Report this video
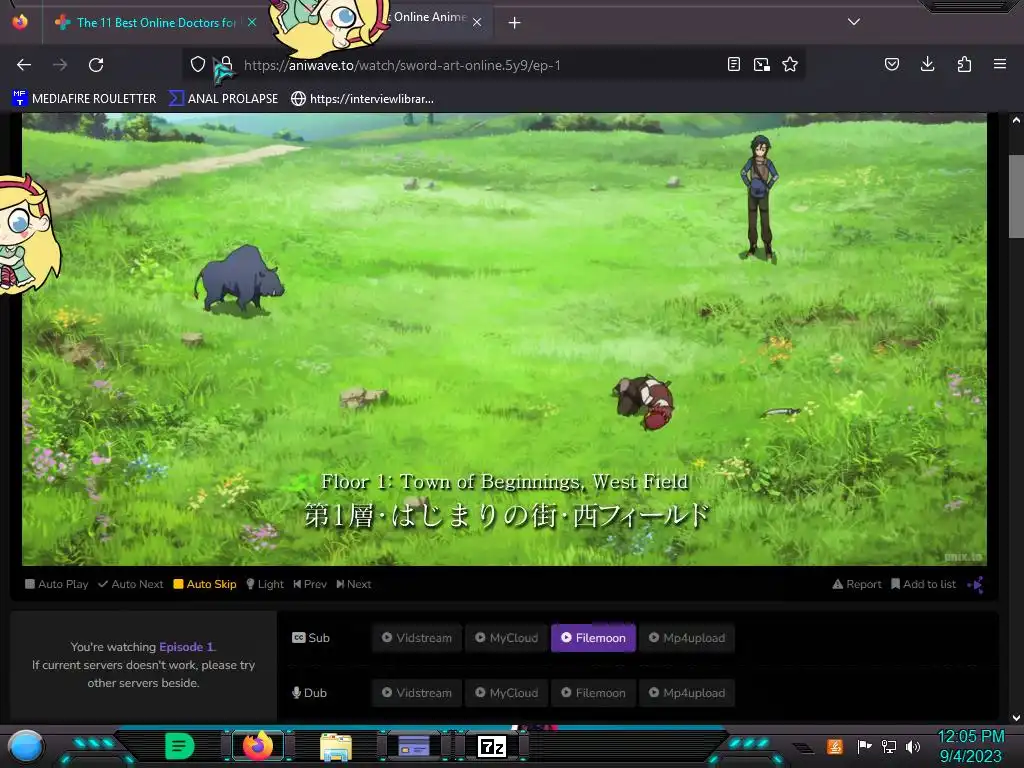This screenshot has width=1024, height=768. [x=857, y=584]
